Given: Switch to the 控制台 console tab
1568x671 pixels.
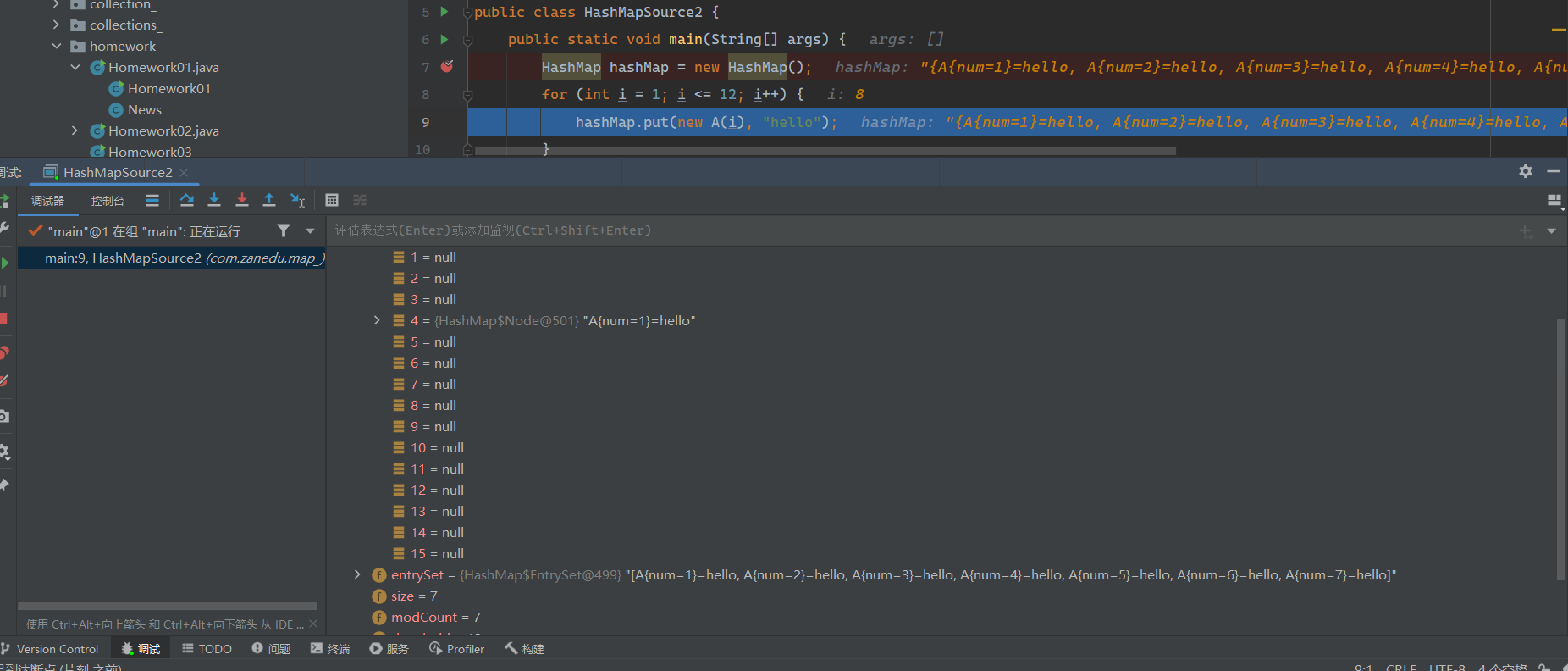Looking at the screenshot, I should point(108,201).
